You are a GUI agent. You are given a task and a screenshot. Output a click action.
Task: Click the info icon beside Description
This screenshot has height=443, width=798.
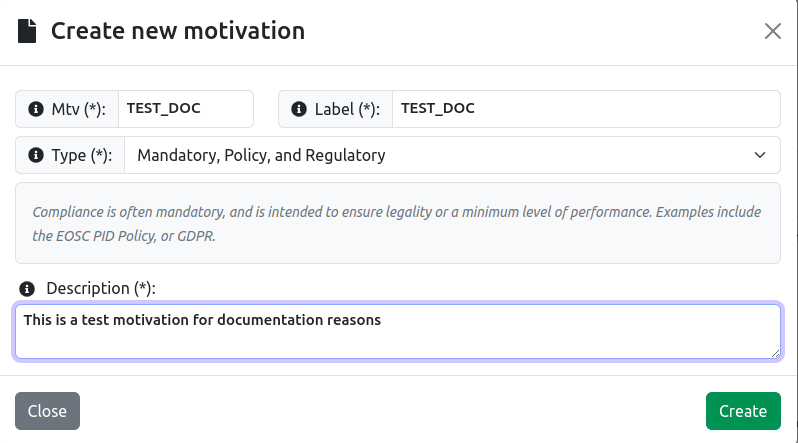(x=27, y=289)
